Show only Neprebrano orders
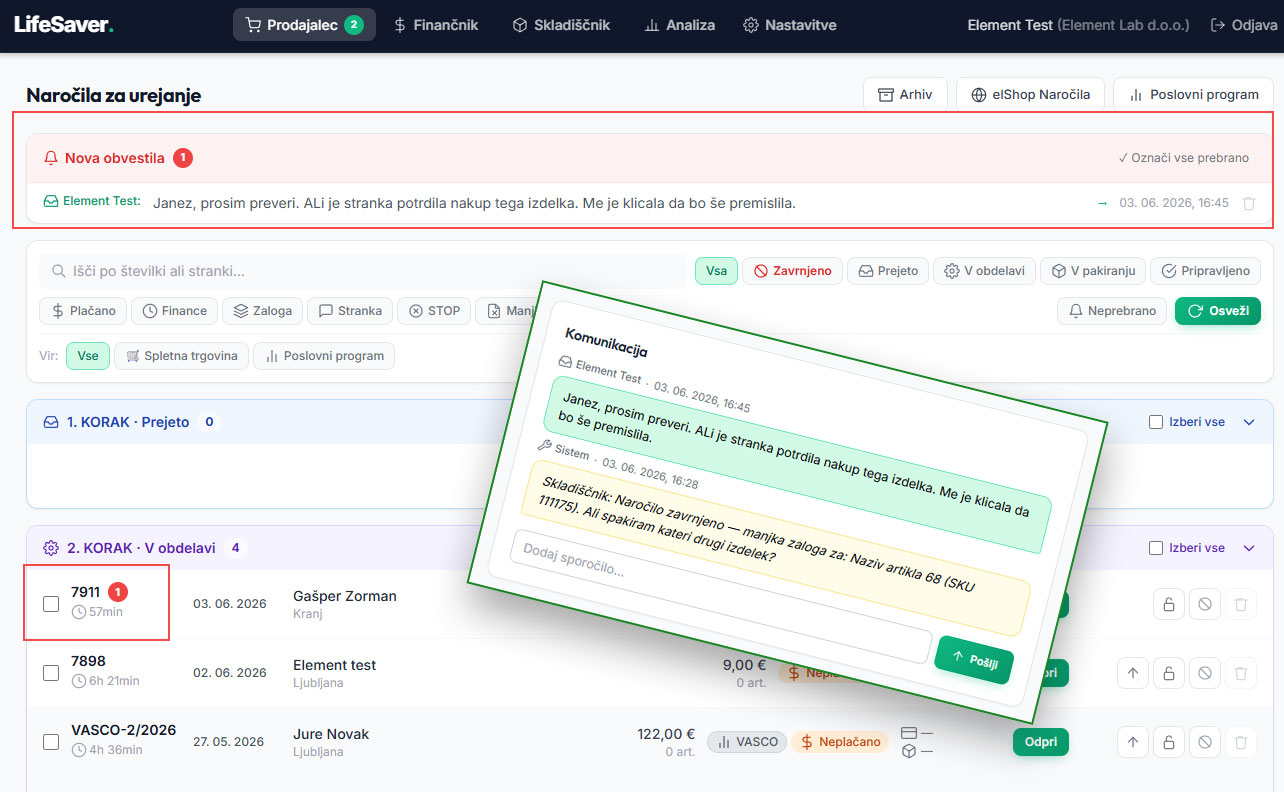This screenshot has height=792, width=1284. (1112, 311)
